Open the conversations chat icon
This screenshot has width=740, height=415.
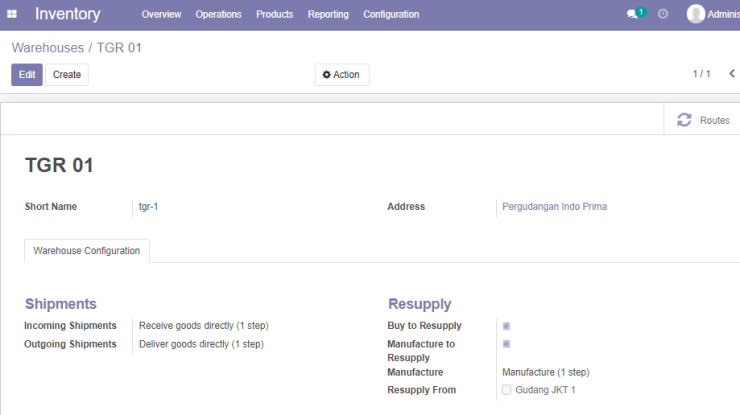[x=632, y=14]
